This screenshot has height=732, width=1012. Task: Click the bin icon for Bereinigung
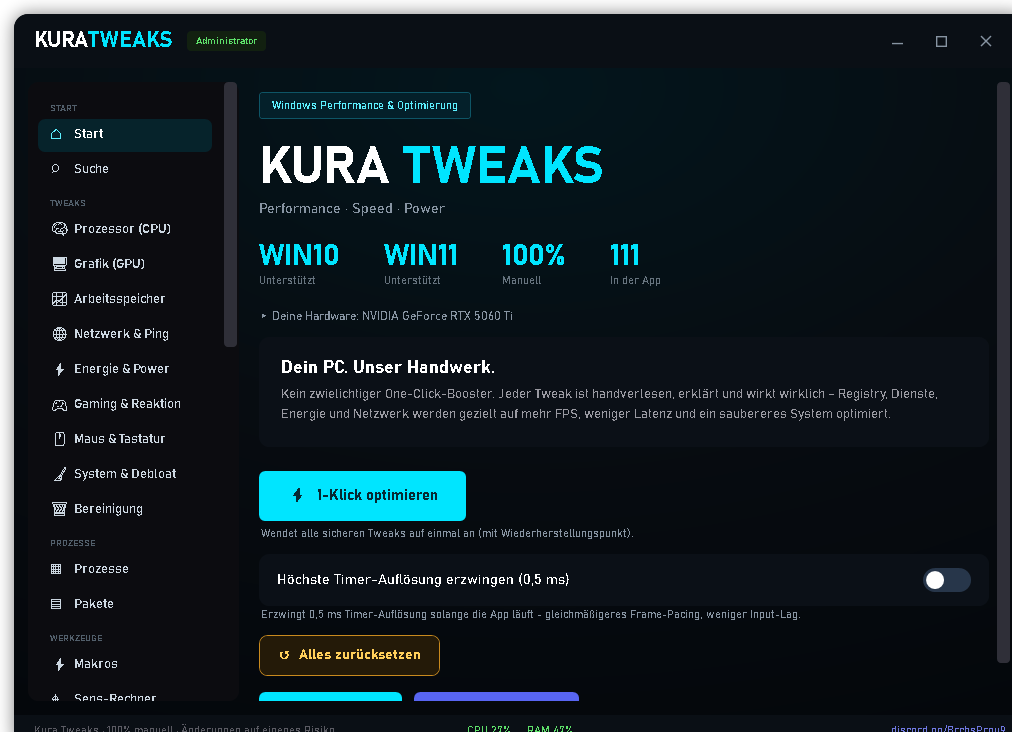(x=59, y=509)
